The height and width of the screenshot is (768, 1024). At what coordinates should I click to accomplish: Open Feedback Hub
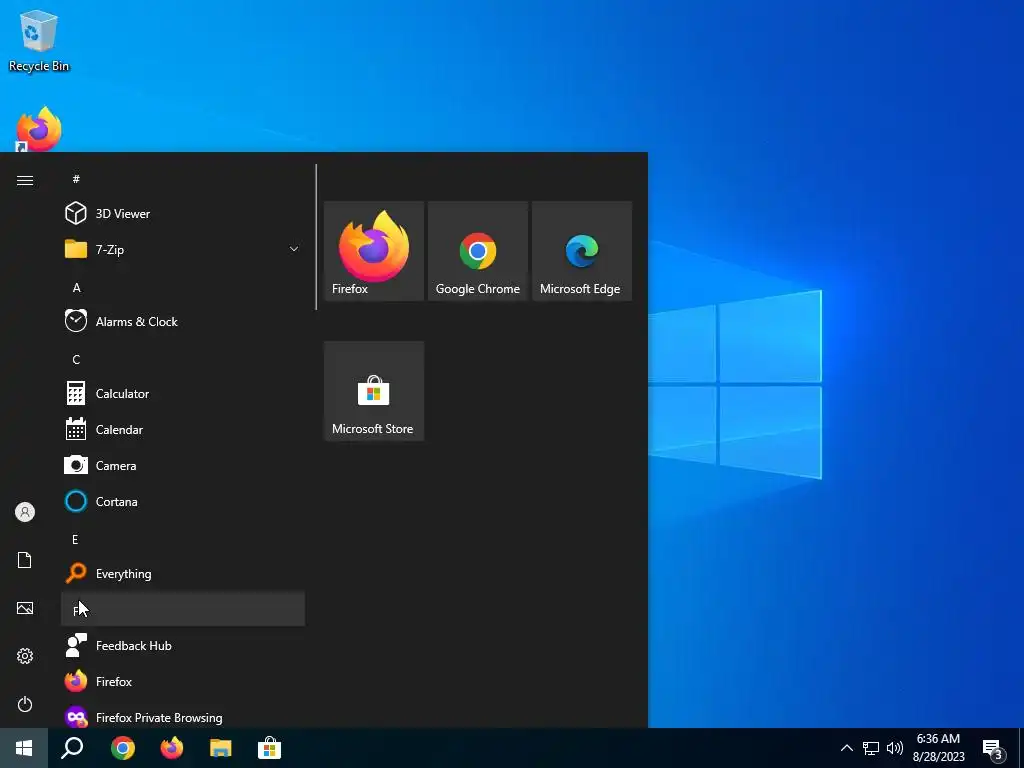183,645
